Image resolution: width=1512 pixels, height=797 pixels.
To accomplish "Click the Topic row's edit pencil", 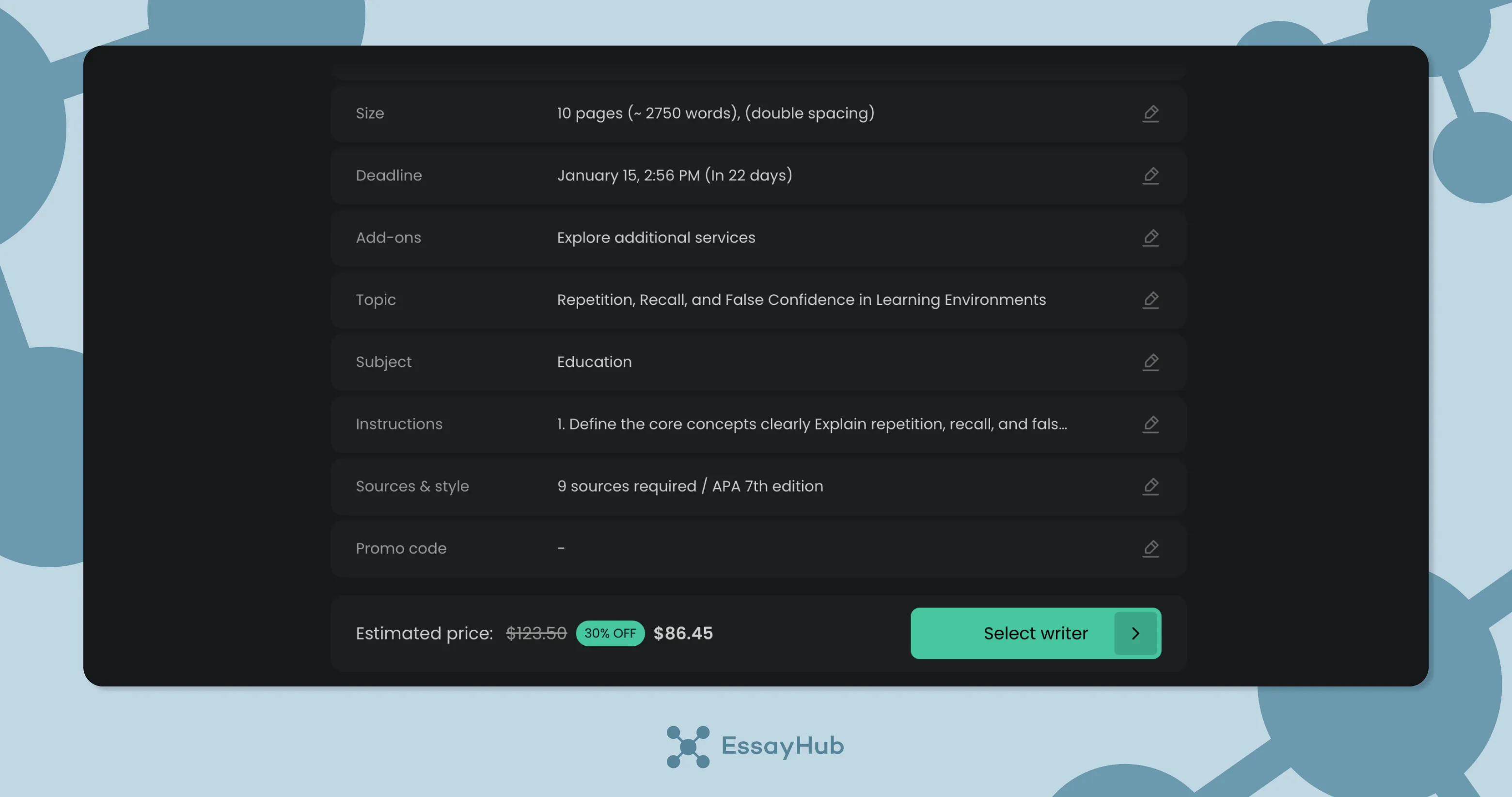I will click(1150, 300).
